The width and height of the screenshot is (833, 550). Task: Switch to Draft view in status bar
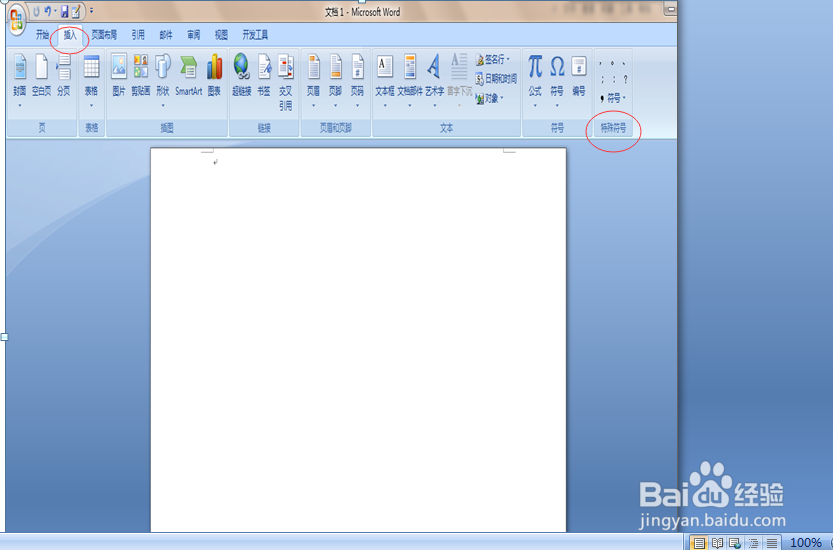771,543
